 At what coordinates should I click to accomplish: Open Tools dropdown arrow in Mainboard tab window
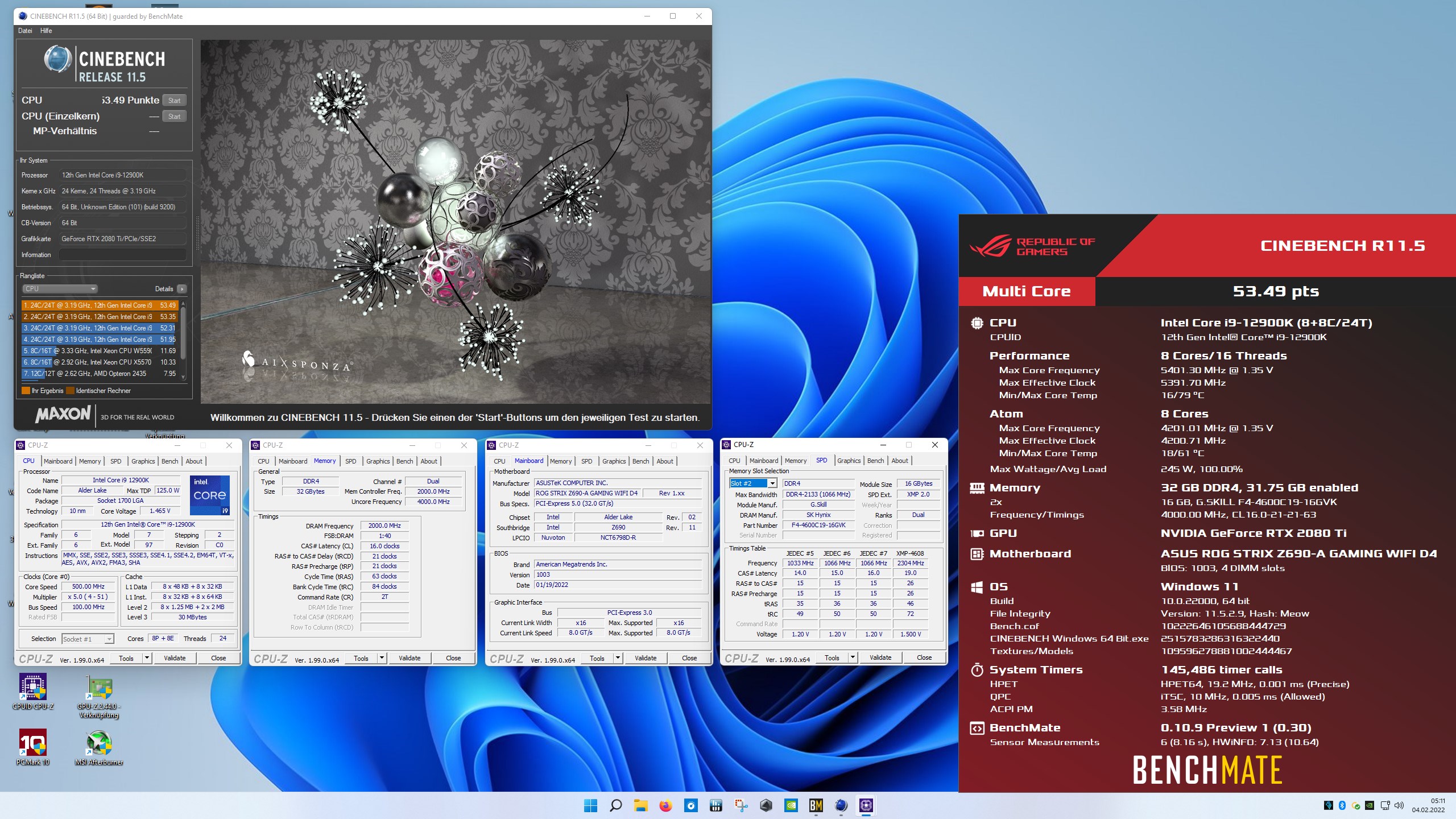pos(618,658)
